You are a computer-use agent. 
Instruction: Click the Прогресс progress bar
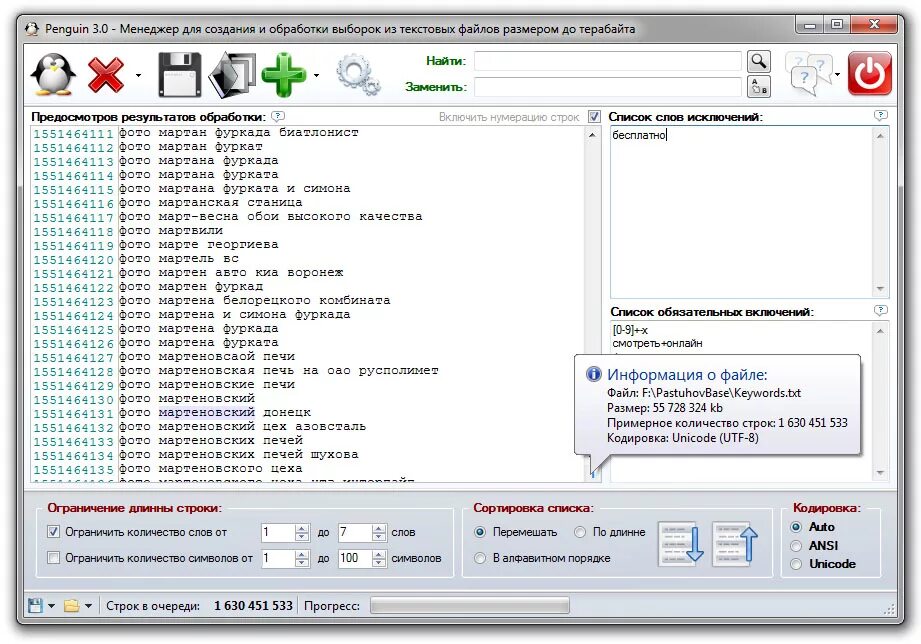(x=469, y=606)
